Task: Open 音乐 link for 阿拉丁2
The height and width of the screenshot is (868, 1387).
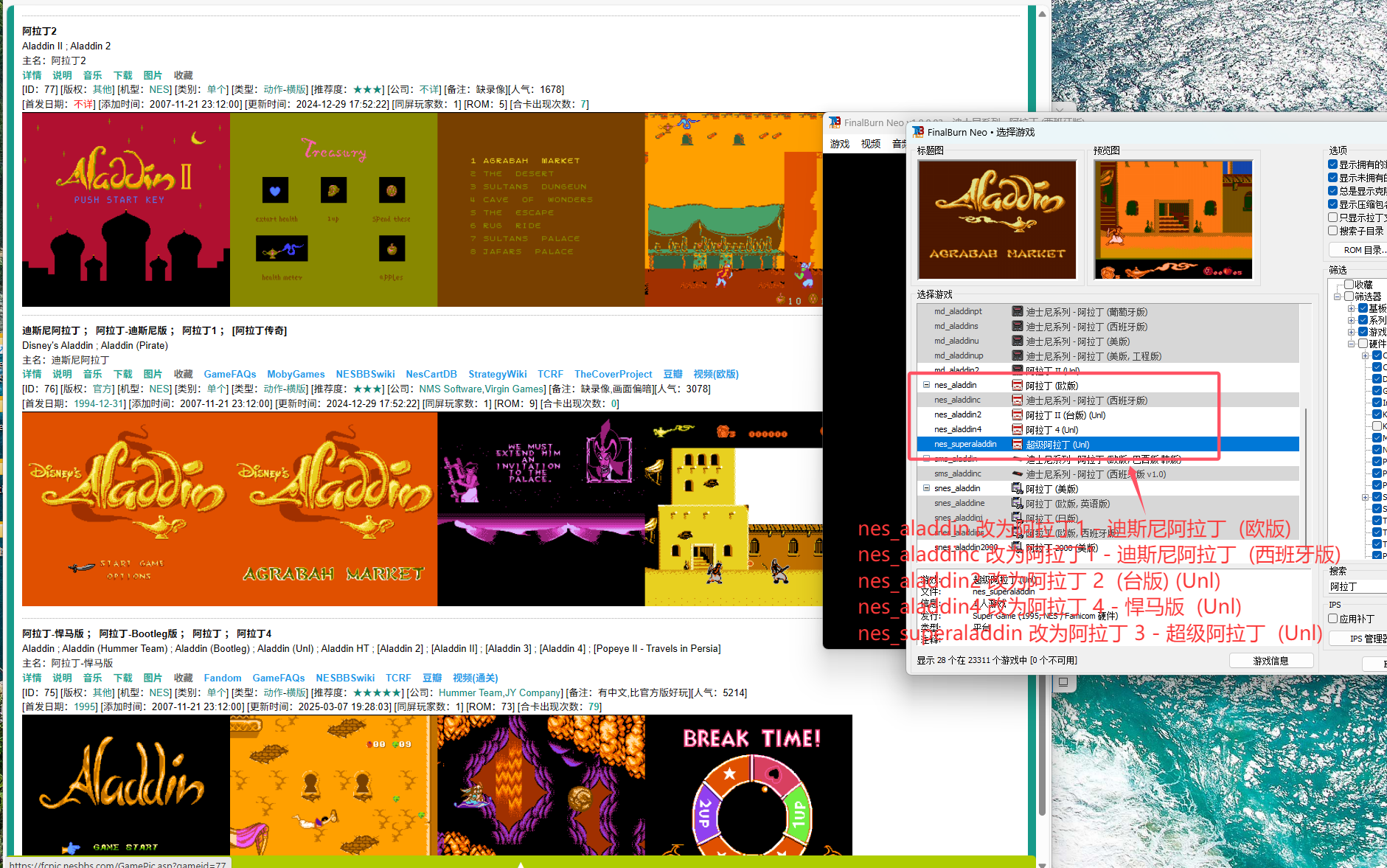Action: pos(92,75)
